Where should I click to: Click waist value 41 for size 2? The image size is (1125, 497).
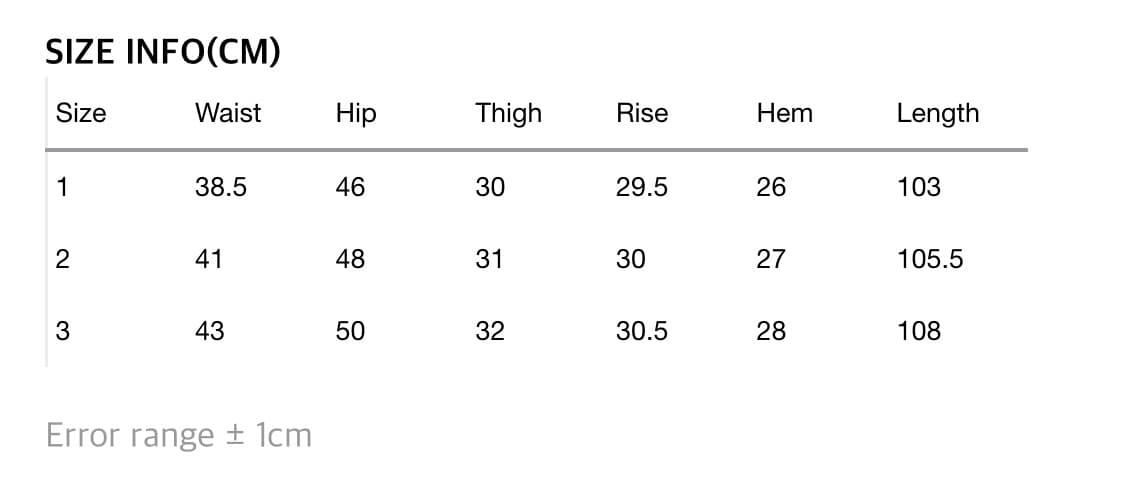(210, 259)
